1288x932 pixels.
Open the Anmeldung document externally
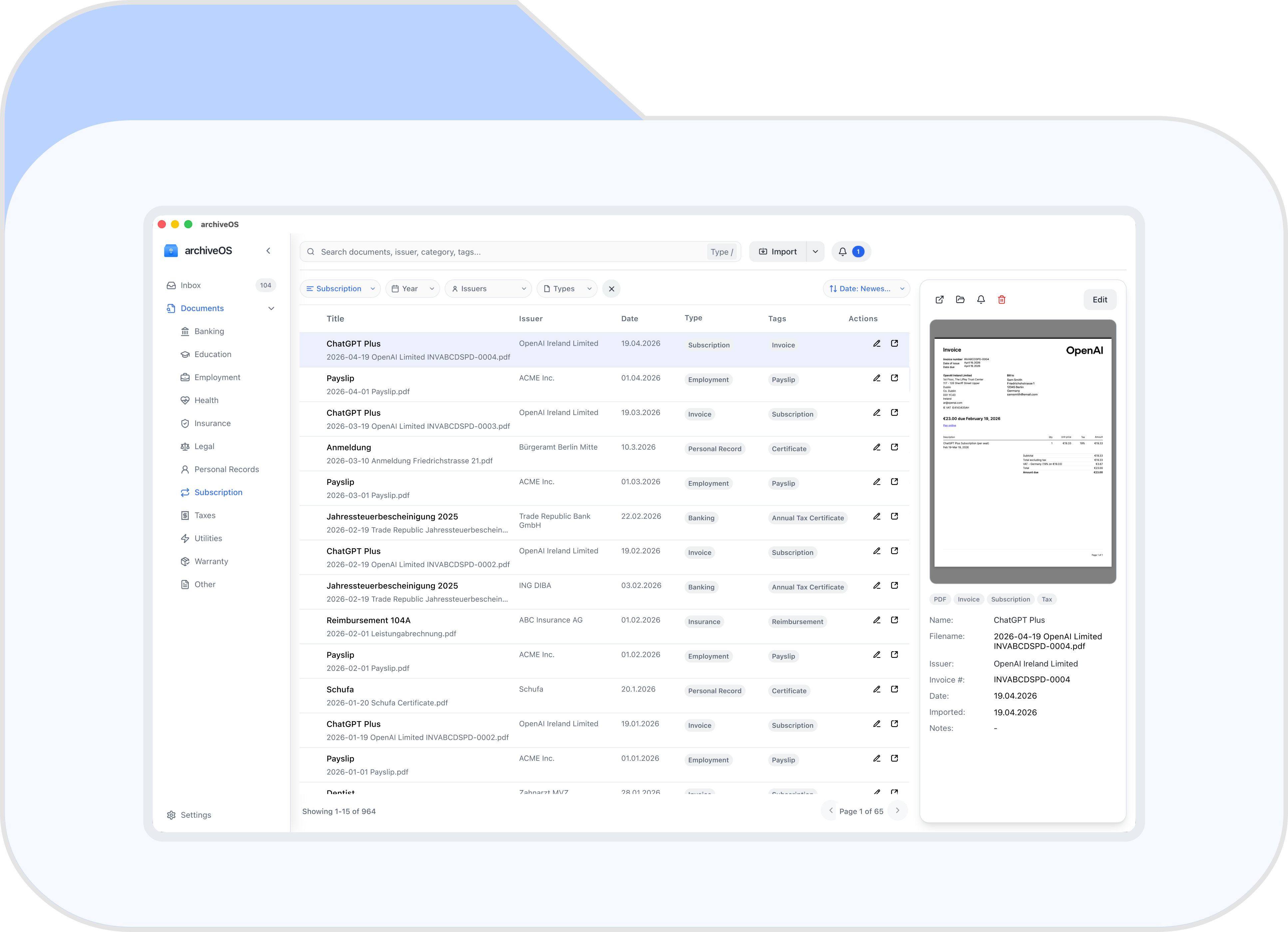pos(894,448)
